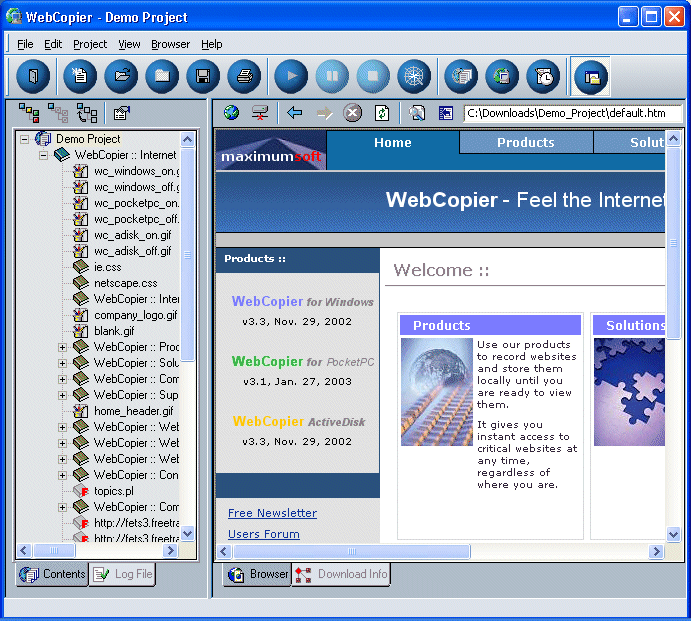The height and width of the screenshot is (621, 691).
Task: Click the WebCopier for PocketPC product link
Action: pos(303,361)
